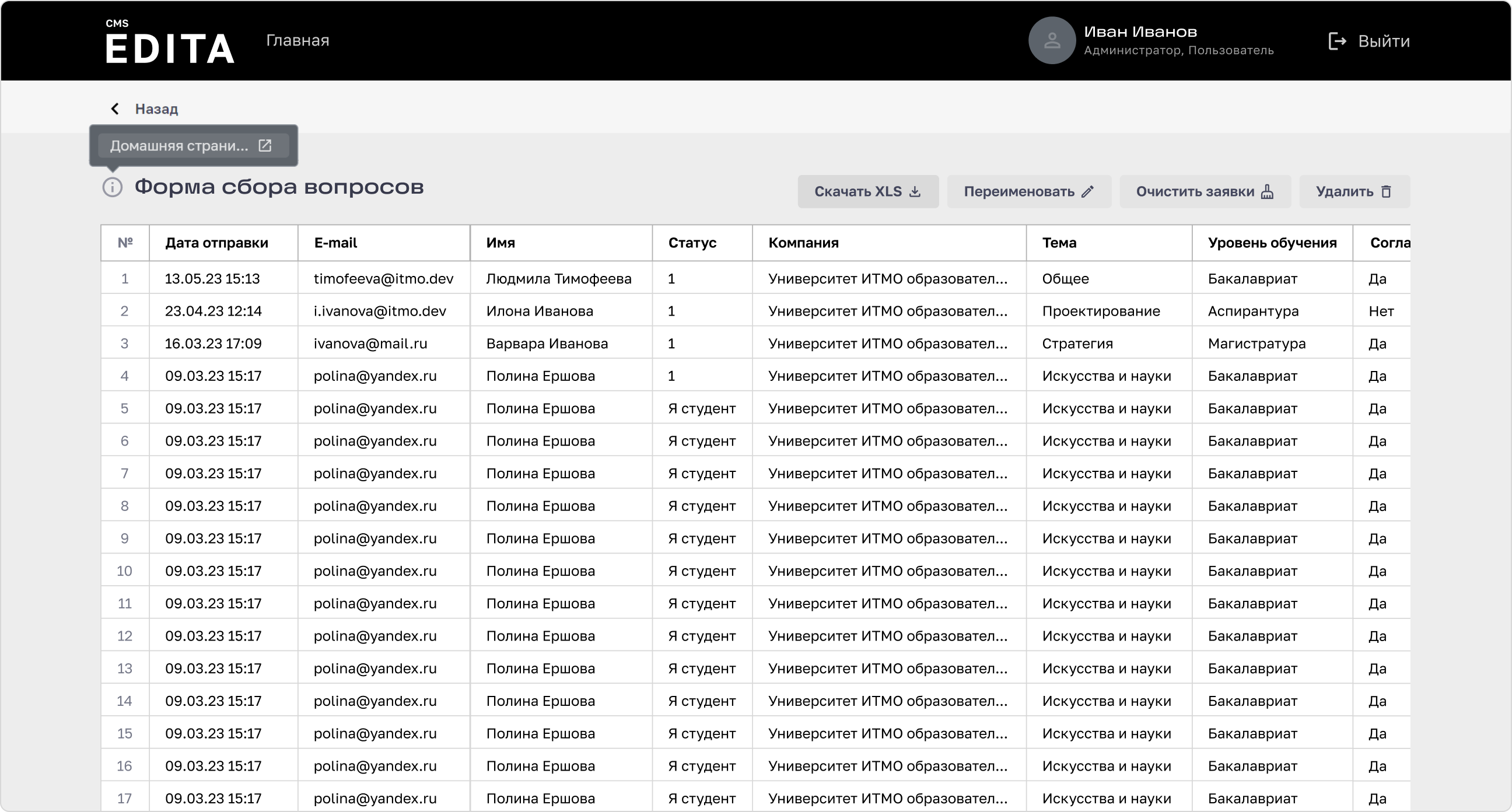The width and height of the screenshot is (1512, 812).
Task: Click the Уровень обучения column header
Action: pos(1272,243)
